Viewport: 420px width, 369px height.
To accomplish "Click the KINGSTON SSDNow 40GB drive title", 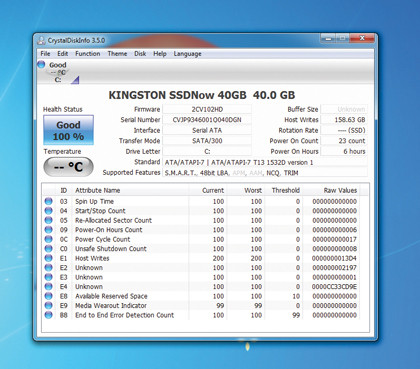I will pyautogui.click(x=202, y=95).
